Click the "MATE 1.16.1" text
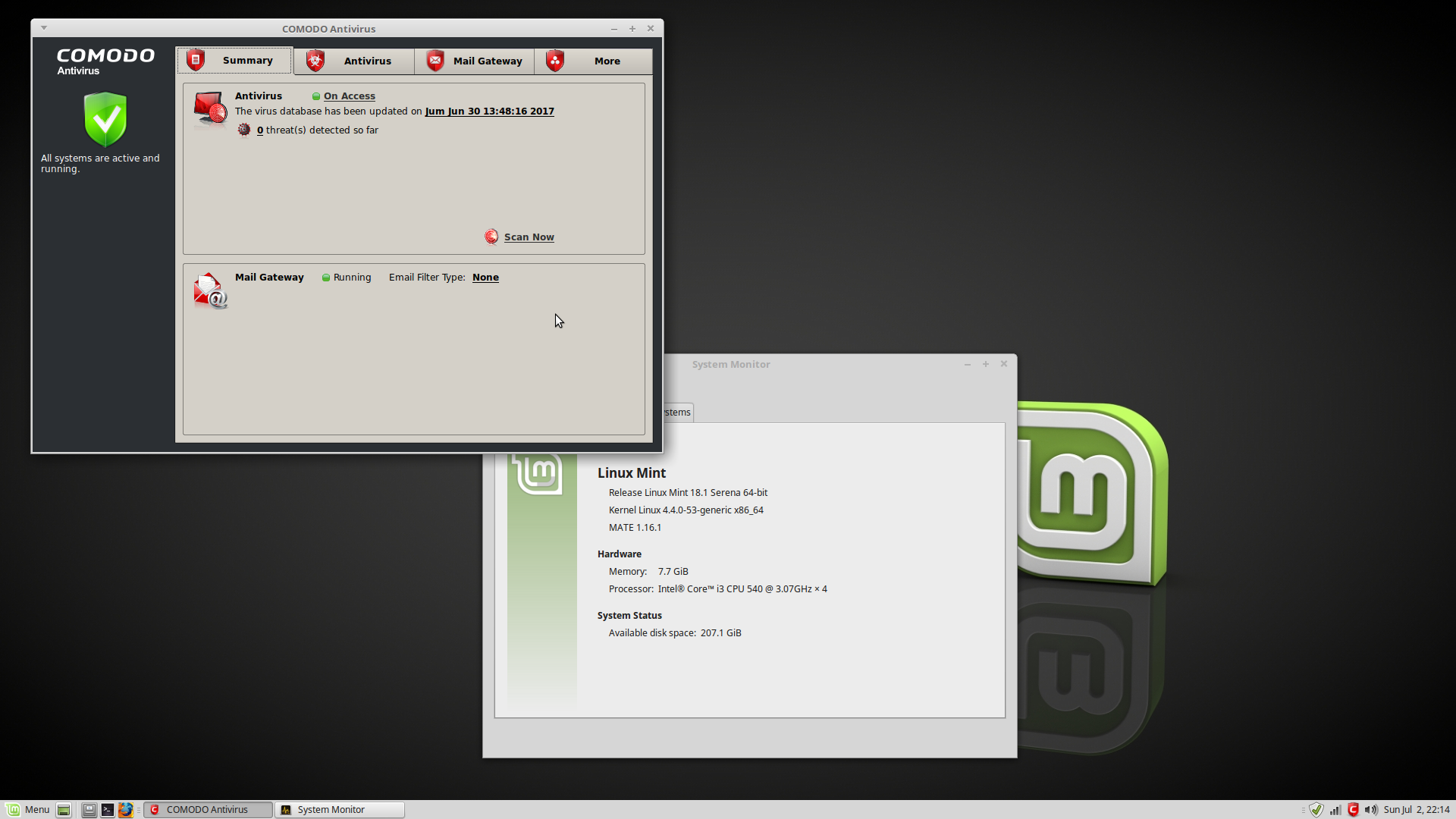The width and height of the screenshot is (1456, 819). 635,528
